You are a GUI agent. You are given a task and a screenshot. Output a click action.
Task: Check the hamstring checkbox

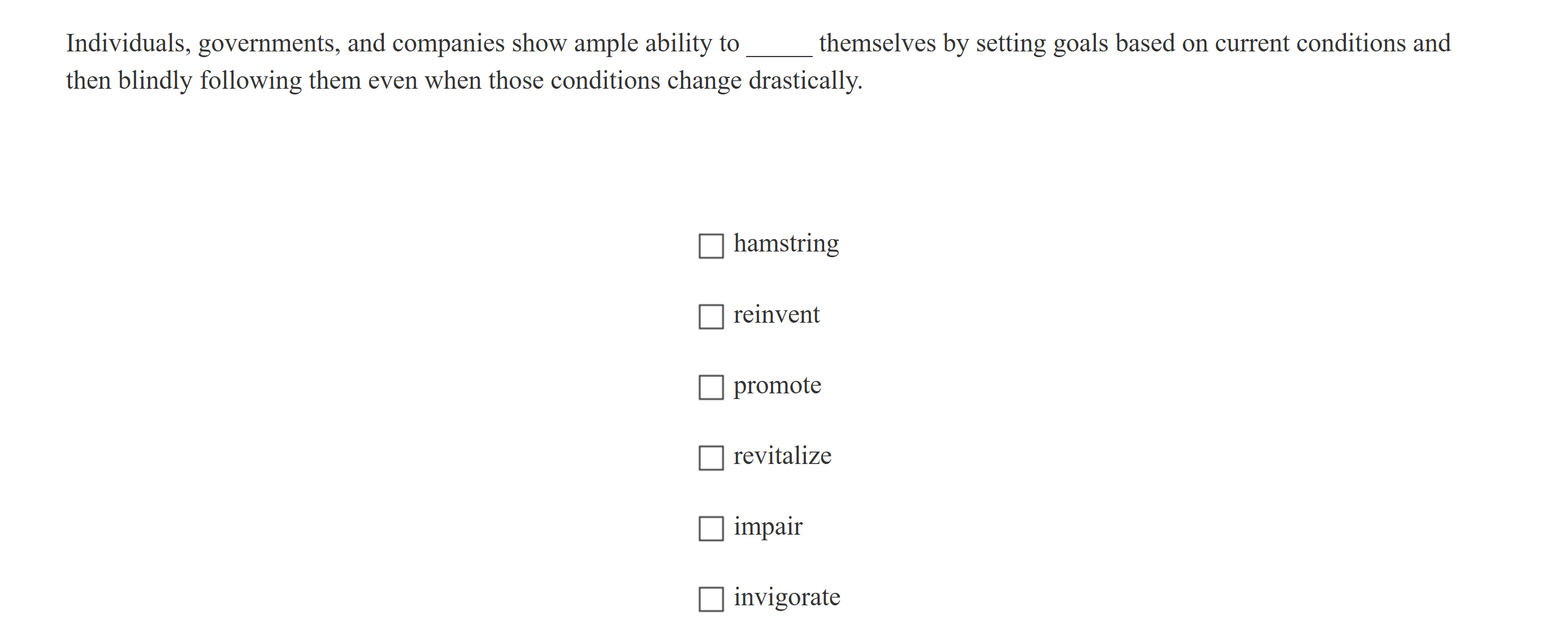point(711,245)
